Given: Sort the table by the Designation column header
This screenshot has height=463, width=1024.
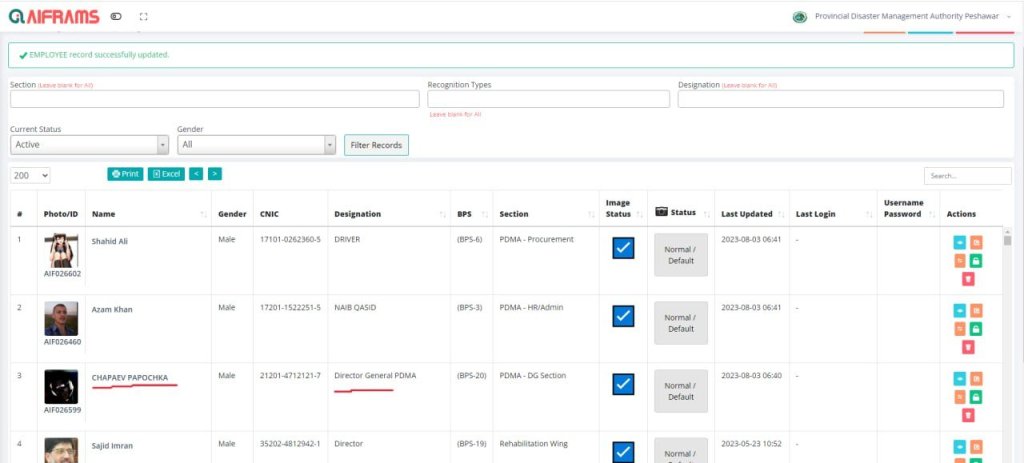Looking at the screenshot, I should click(385, 214).
